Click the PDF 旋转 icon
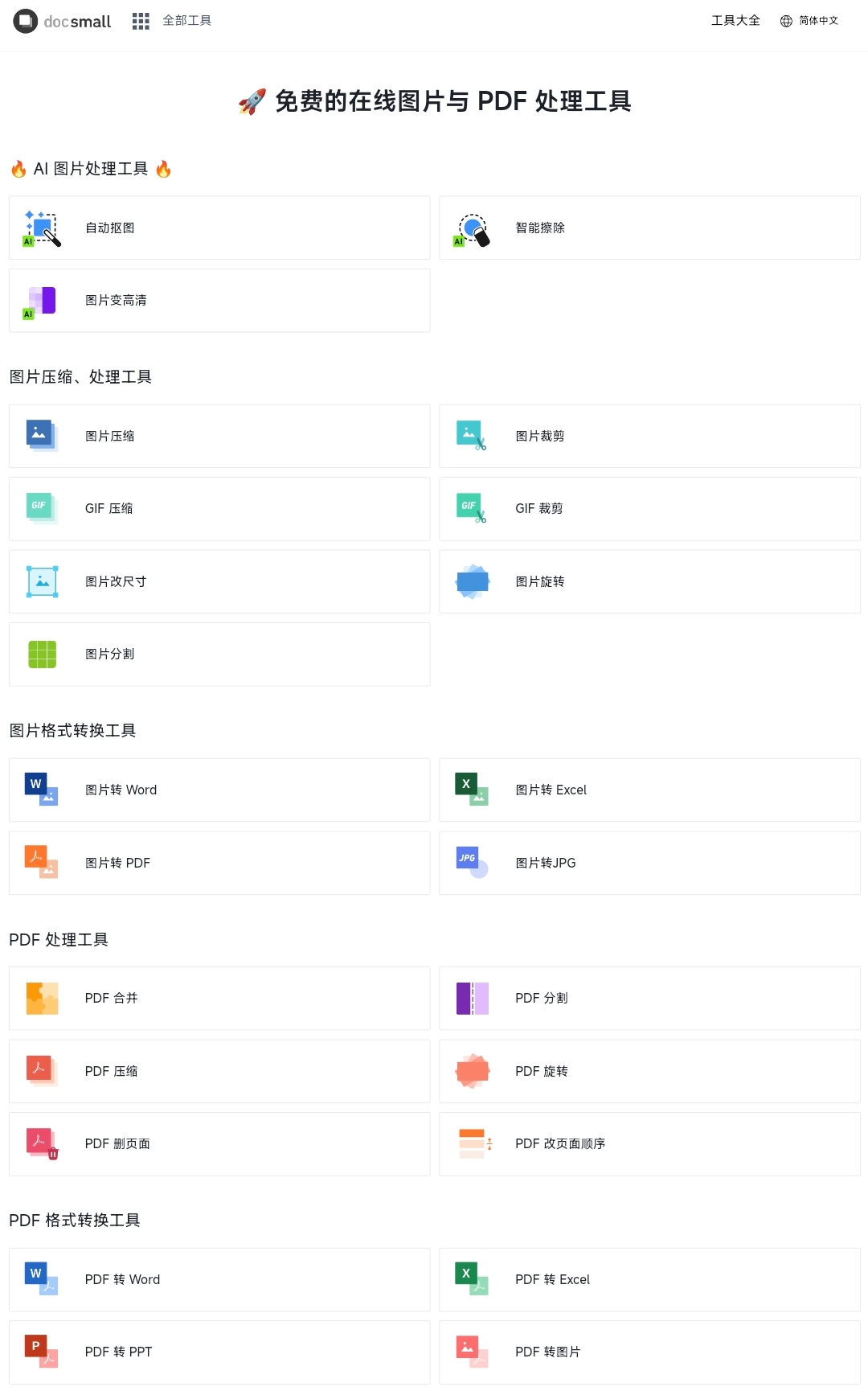This screenshot has width=868, height=1387. point(473,1071)
